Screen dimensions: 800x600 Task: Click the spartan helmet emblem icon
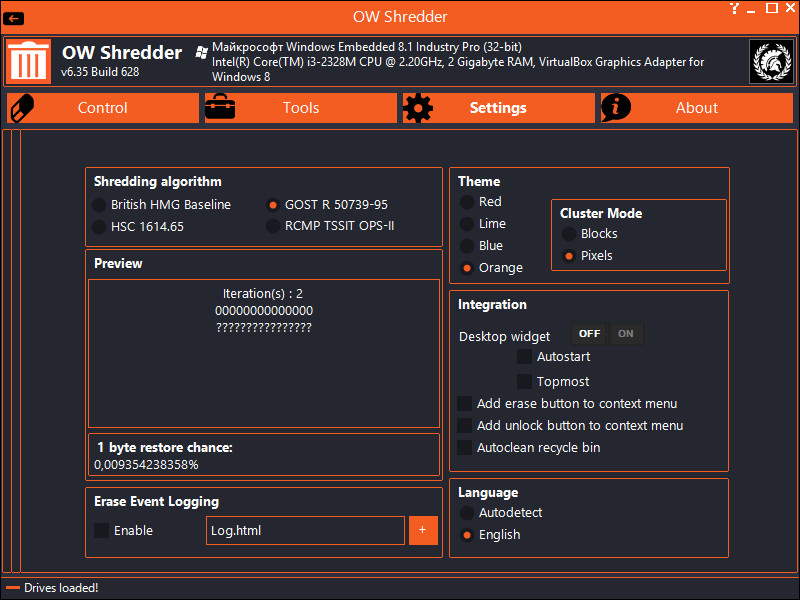point(771,61)
